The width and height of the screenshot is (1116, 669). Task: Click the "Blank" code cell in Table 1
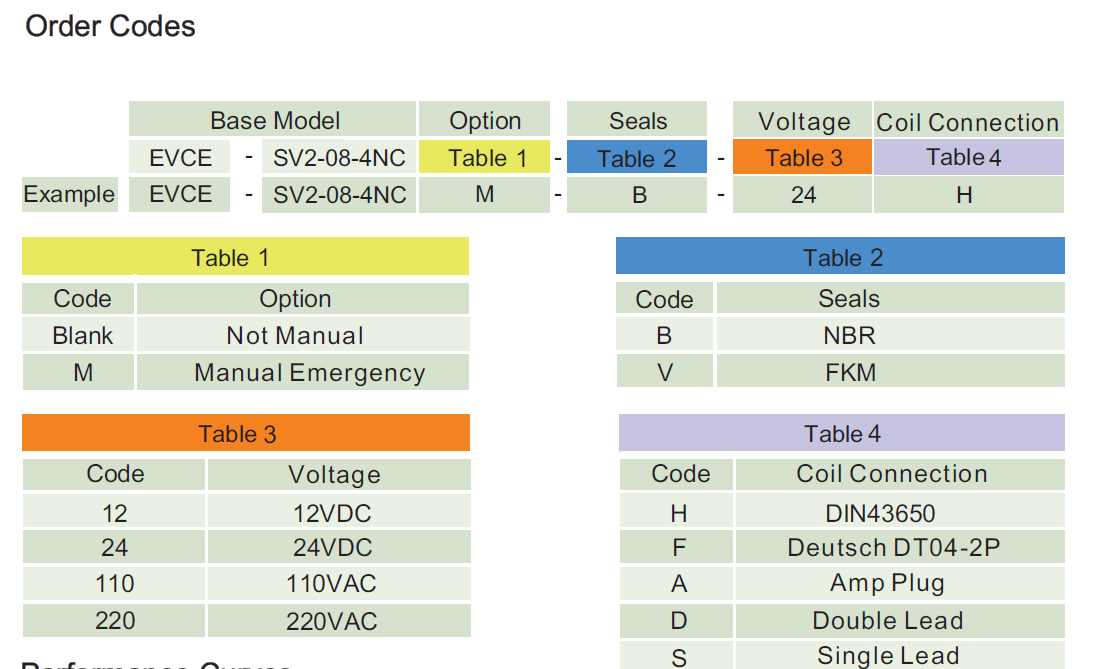point(83,336)
